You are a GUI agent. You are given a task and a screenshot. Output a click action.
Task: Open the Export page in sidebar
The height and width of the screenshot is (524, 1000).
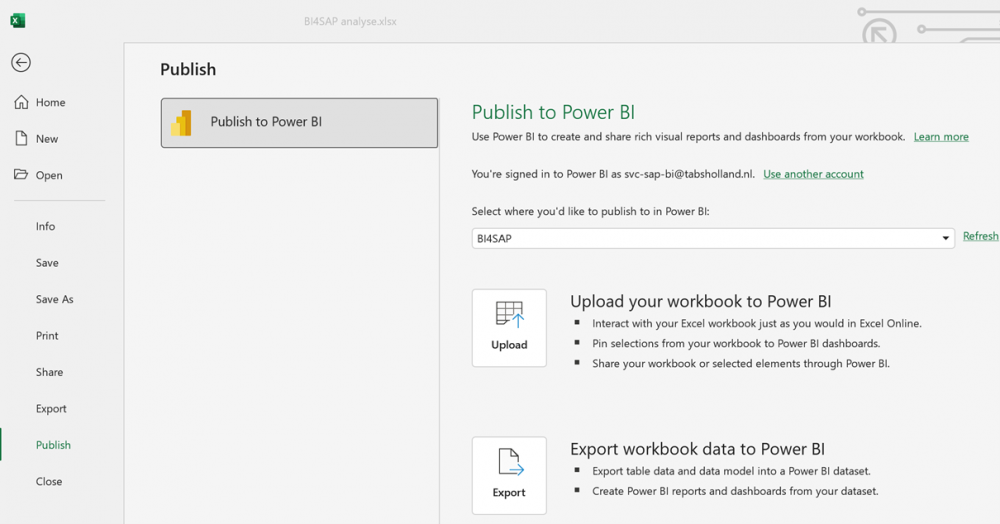click(x=53, y=409)
